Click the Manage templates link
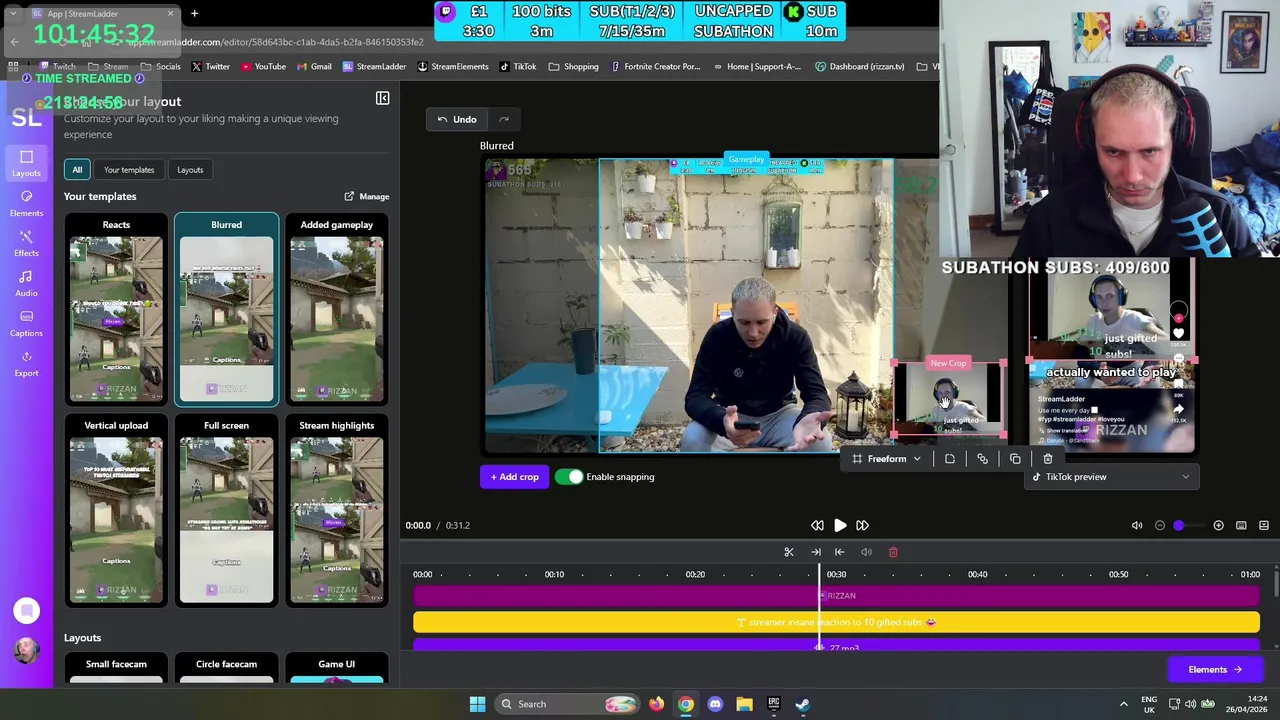The image size is (1280, 720). coord(367,197)
